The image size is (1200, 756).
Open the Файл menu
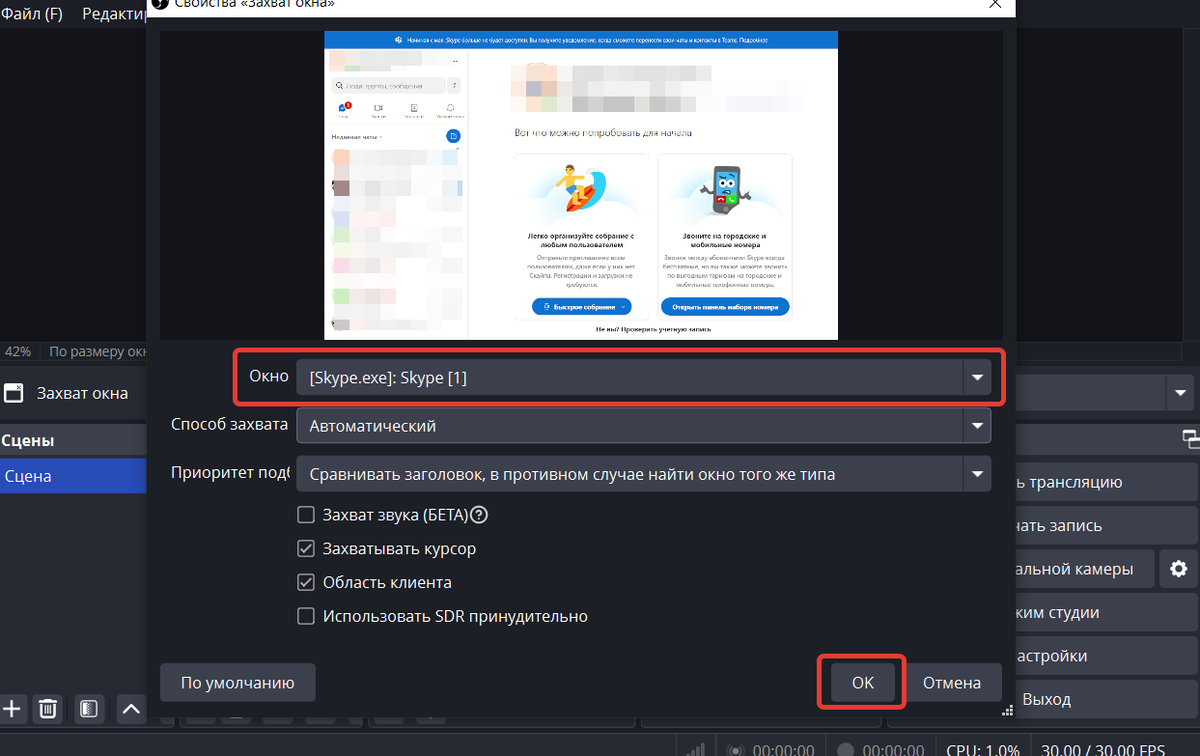32,14
